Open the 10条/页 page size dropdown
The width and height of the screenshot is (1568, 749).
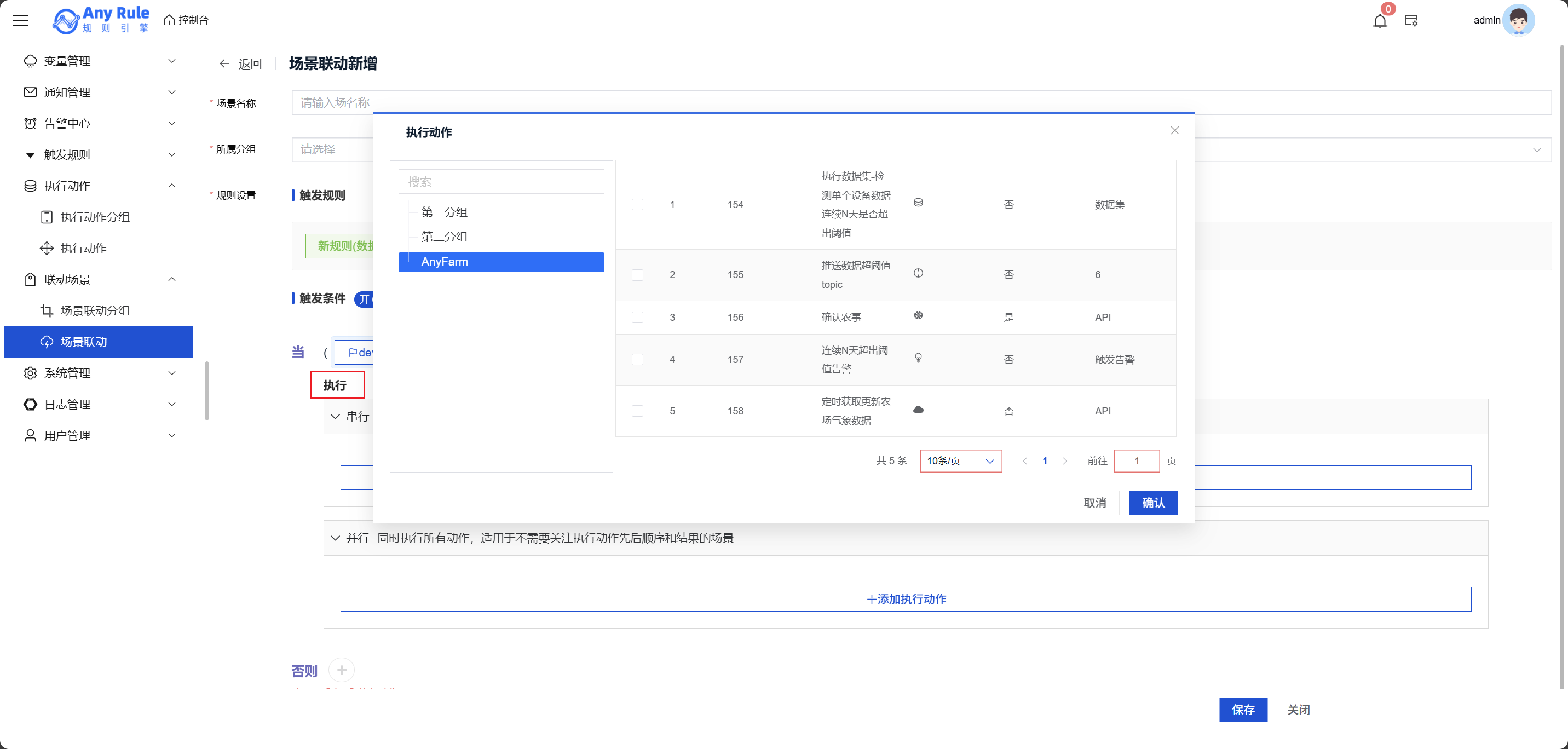coord(960,461)
